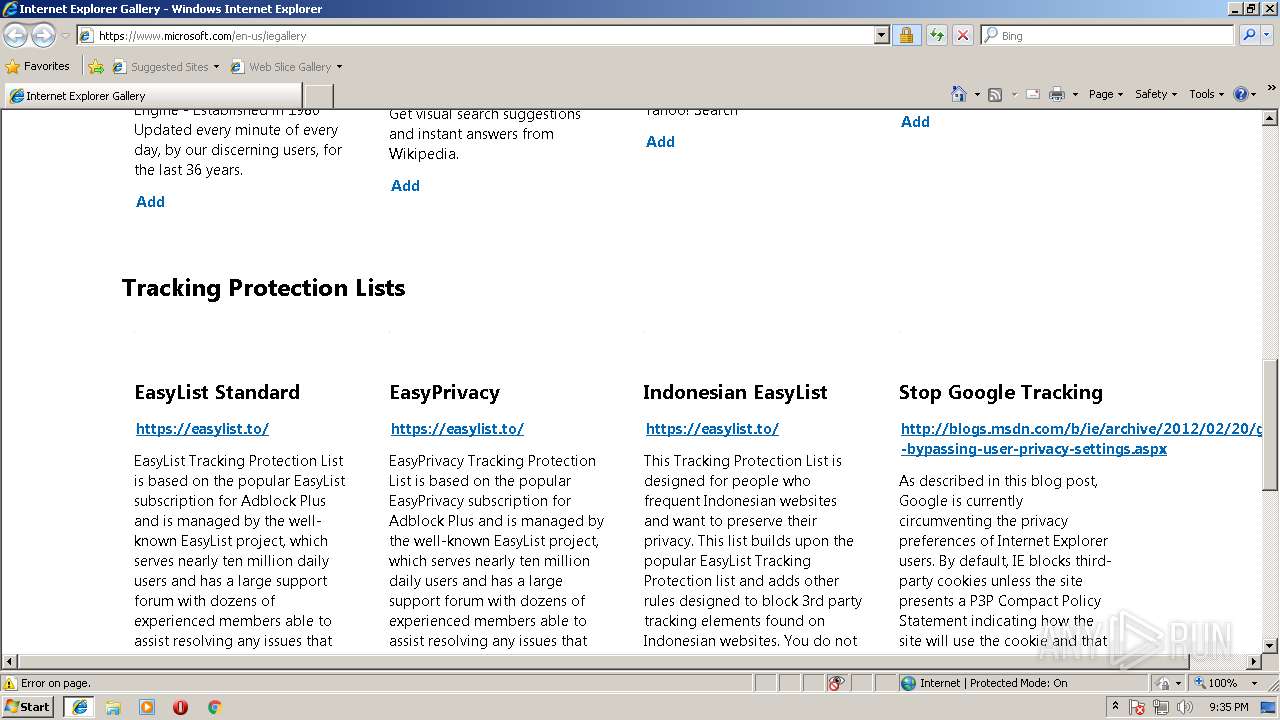
Task: Open the popup blocker status icon
Action: 836,683
